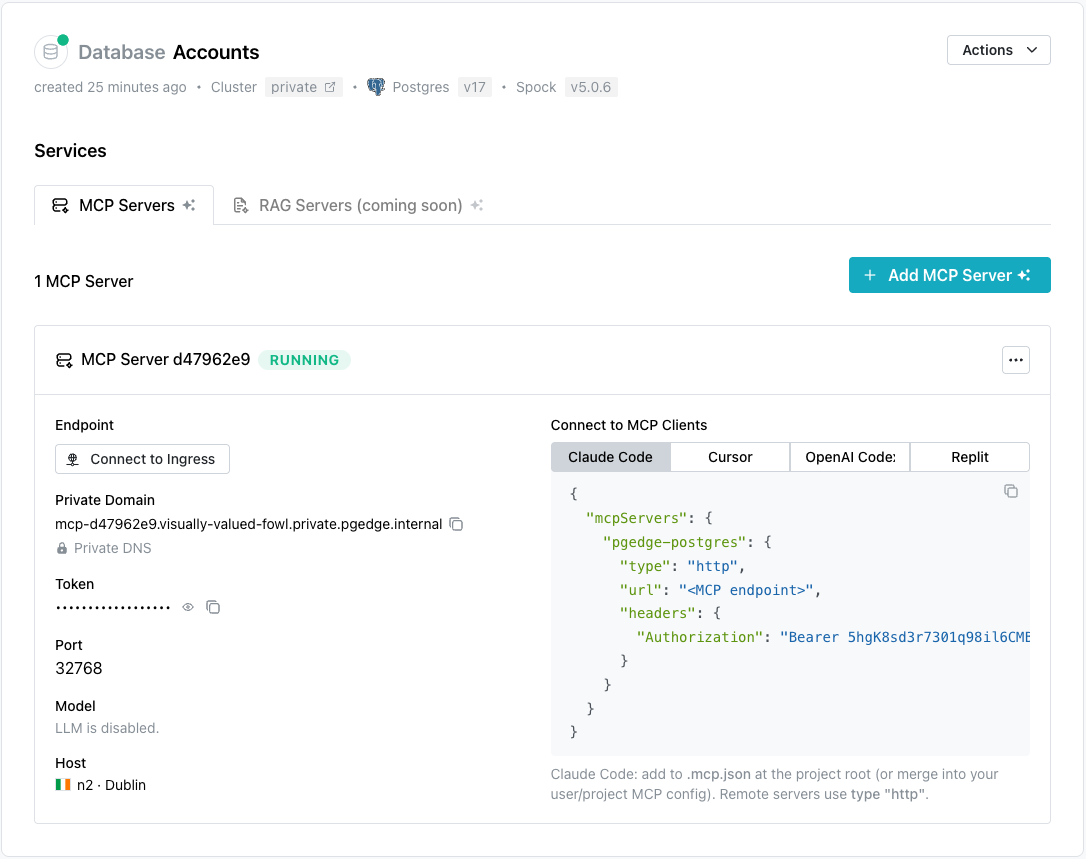Click the n2 · Dublin host text
This screenshot has height=859, width=1086.
(112, 785)
